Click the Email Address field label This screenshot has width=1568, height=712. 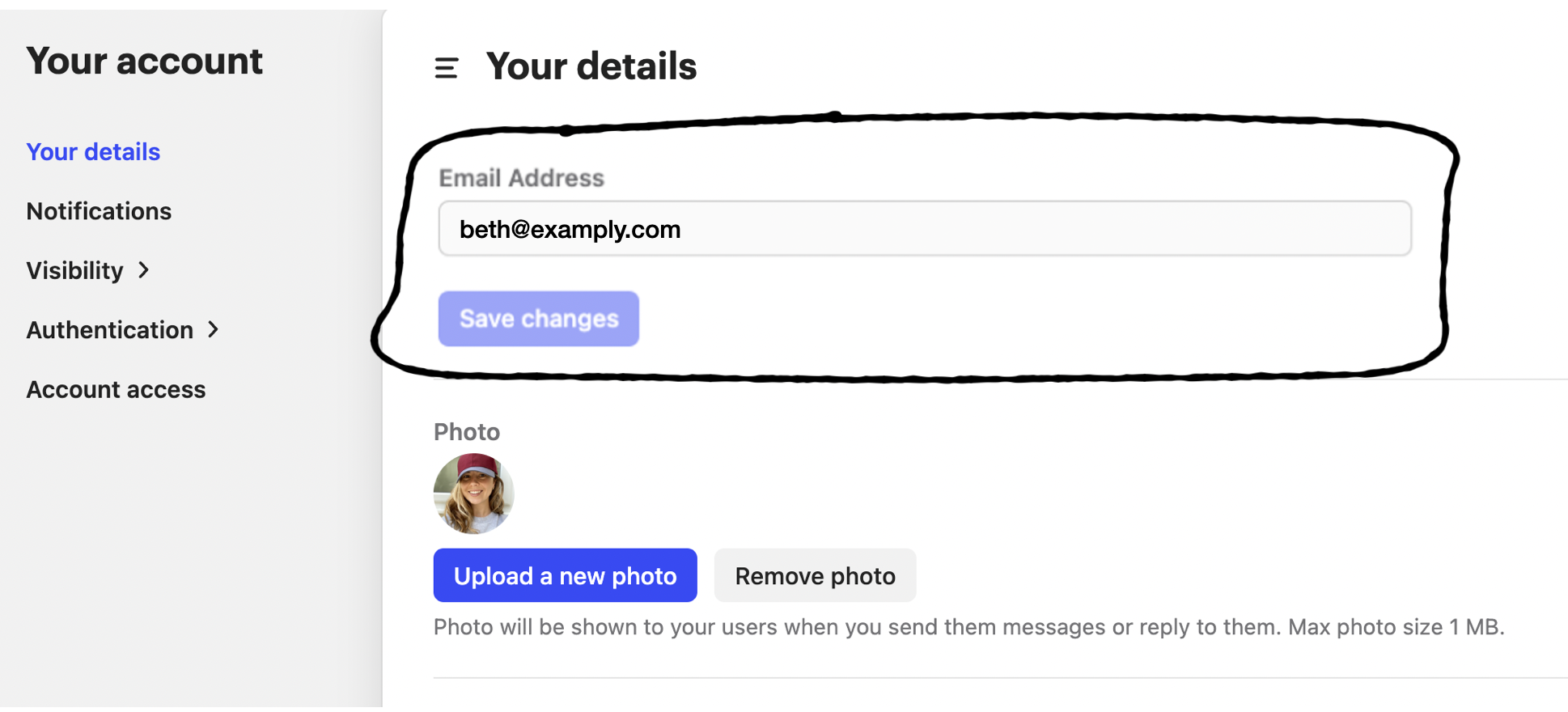(521, 178)
